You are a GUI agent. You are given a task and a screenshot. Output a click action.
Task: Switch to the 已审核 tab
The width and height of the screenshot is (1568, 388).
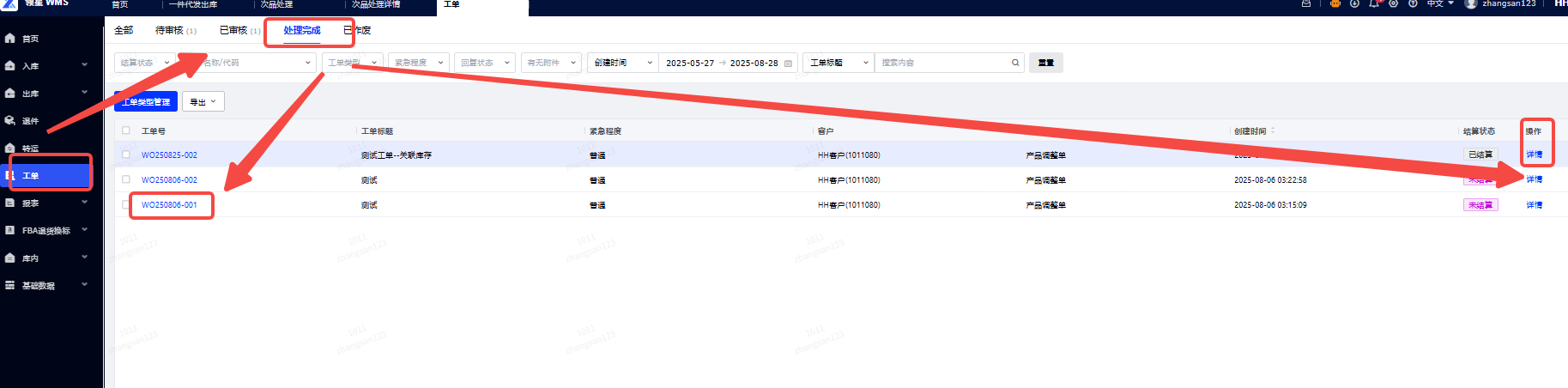239,30
